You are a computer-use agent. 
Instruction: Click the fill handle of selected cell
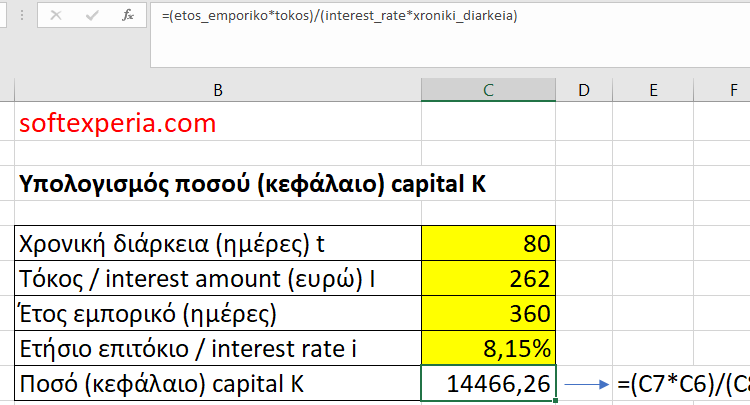click(x=555, y=401)
